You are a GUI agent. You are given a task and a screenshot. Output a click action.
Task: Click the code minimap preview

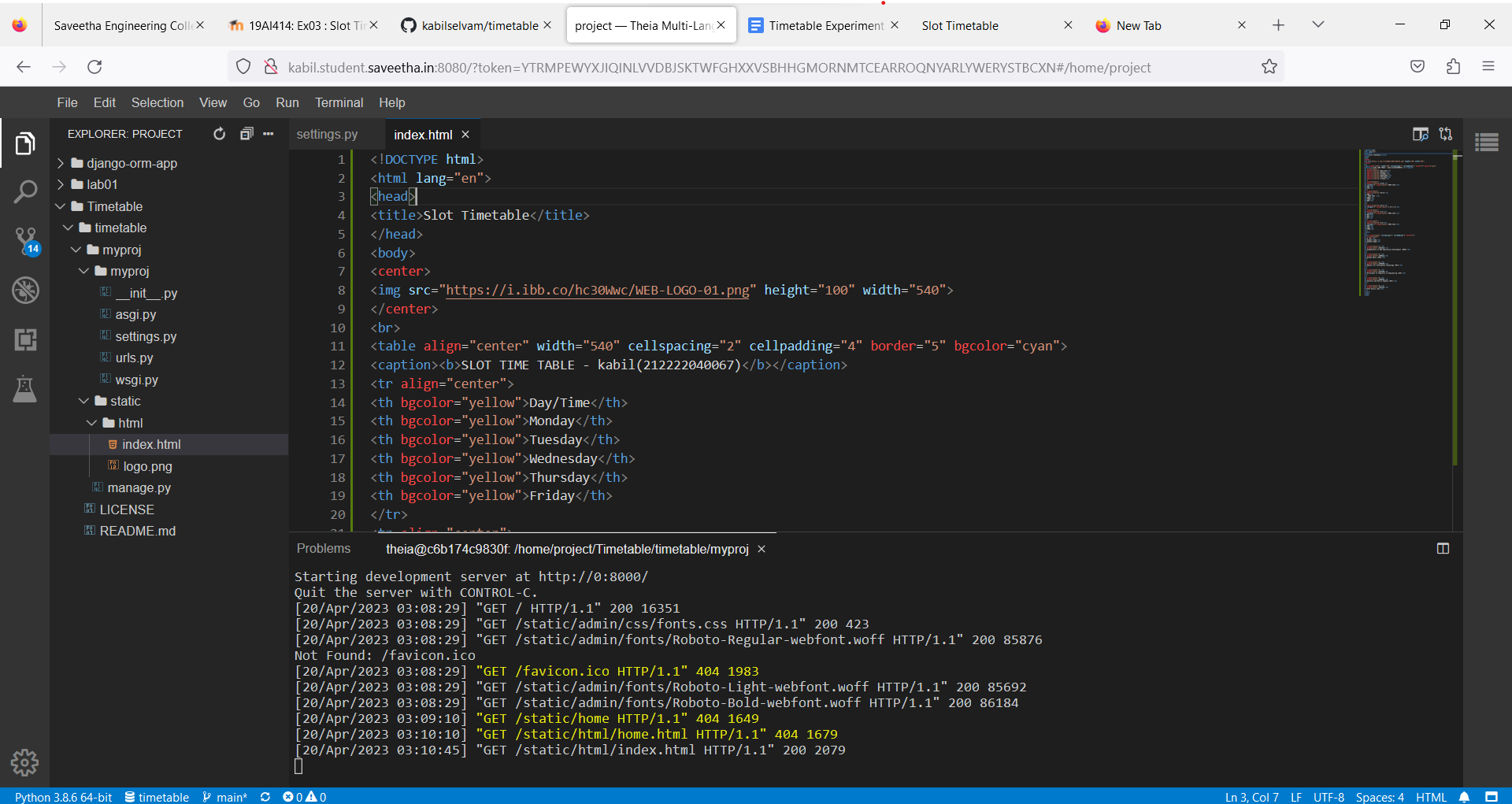pos(1406,222)
